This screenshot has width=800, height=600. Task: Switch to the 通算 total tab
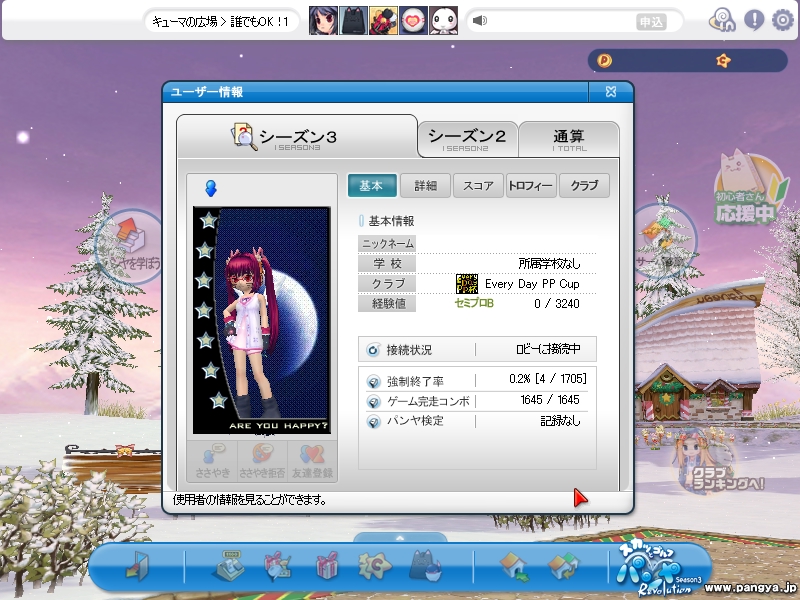click(x=569, y=139)
